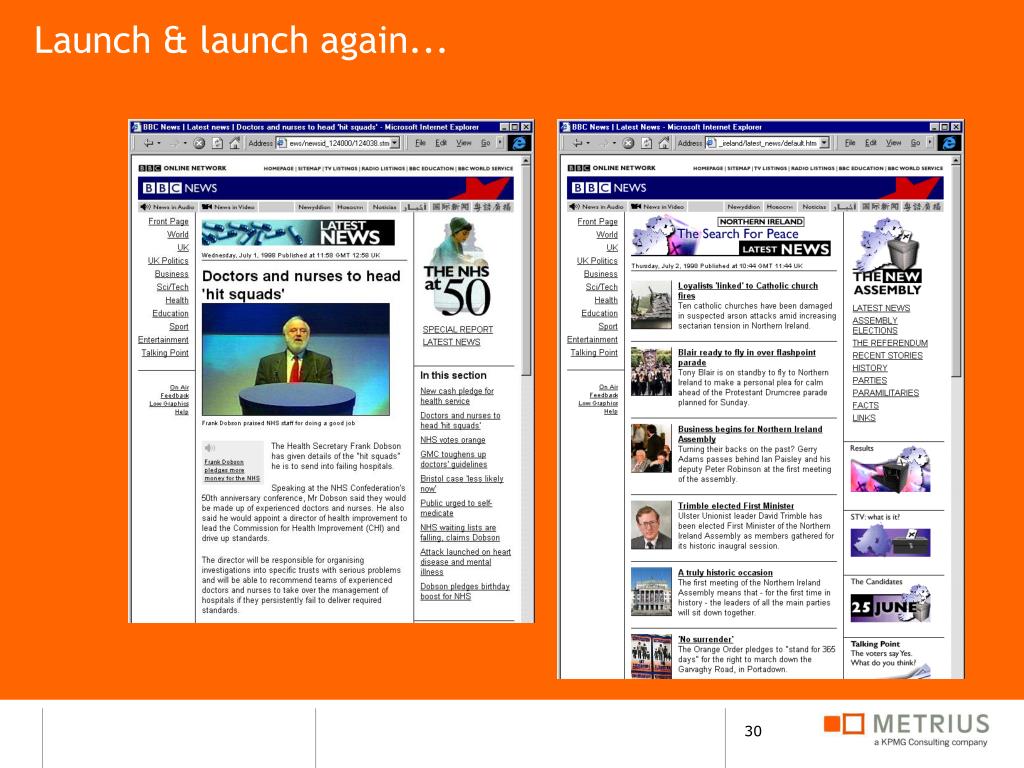Click News in Video camera icon in right window
The width and height of the screenshot is (1024, 768).
pos(635,206)
